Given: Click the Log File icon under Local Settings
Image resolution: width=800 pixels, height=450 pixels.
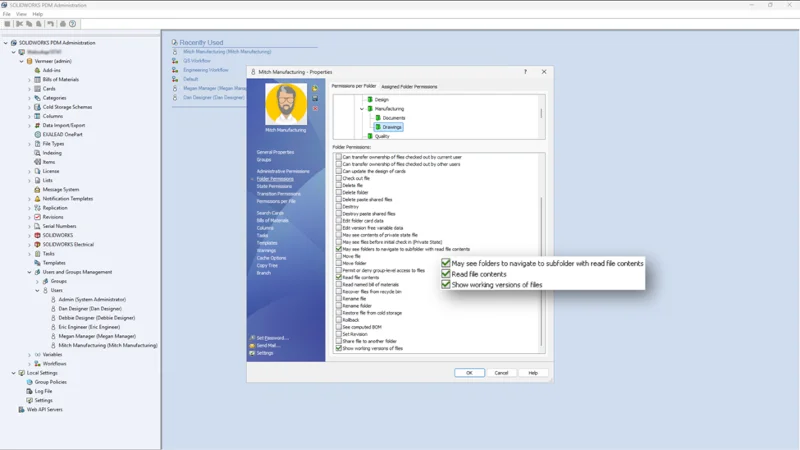Looking at the screenshot, I should [29, 391].
